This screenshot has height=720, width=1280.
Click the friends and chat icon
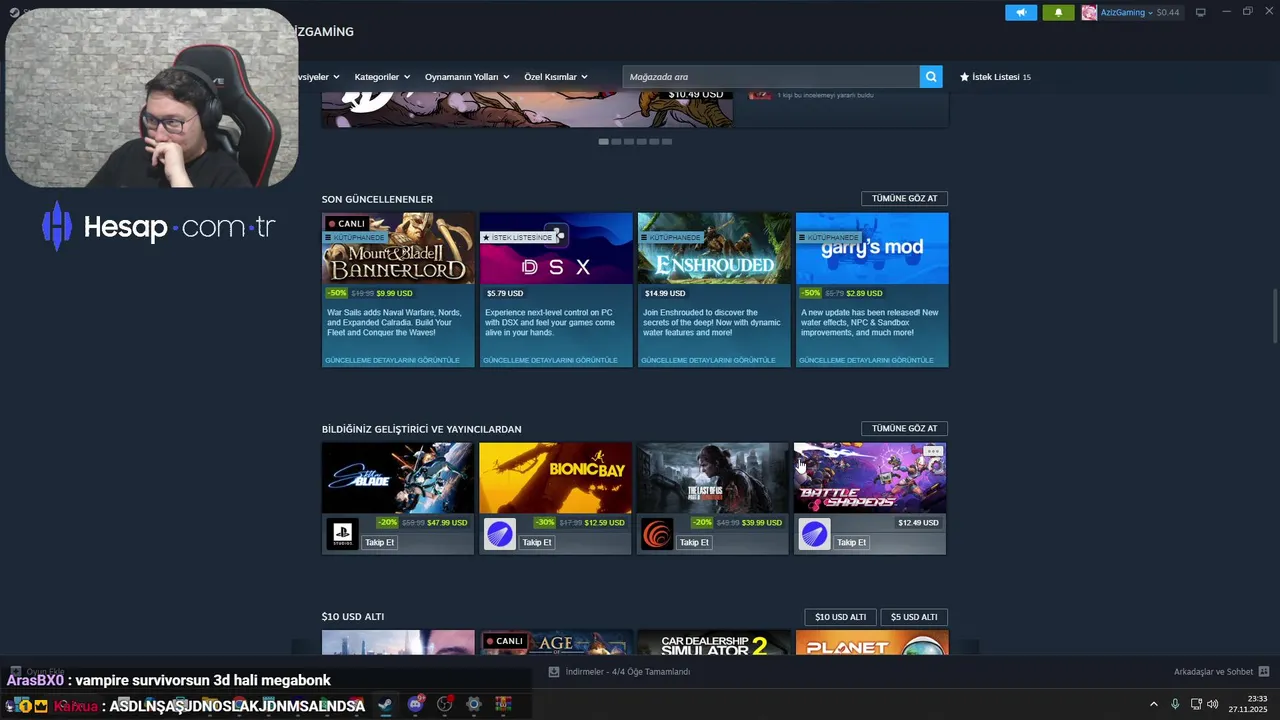point(1264,672)
